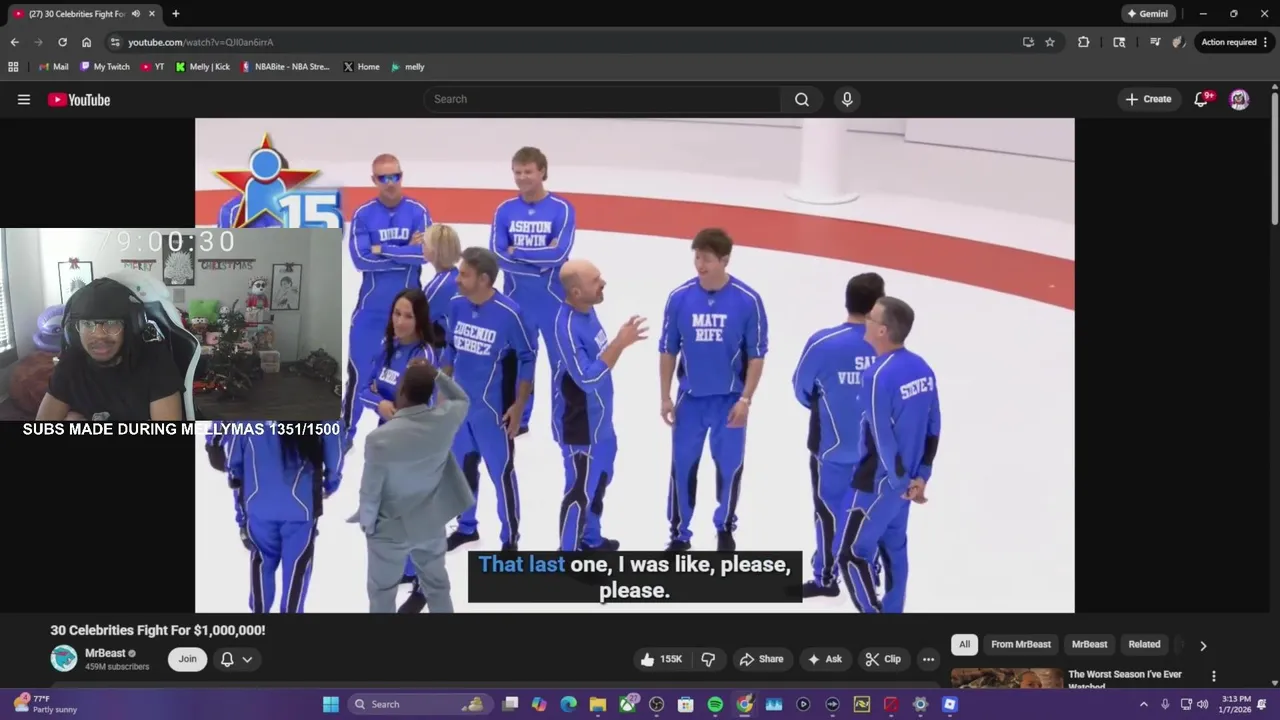
Task: Go back in browser history
Action: (14, 42)
